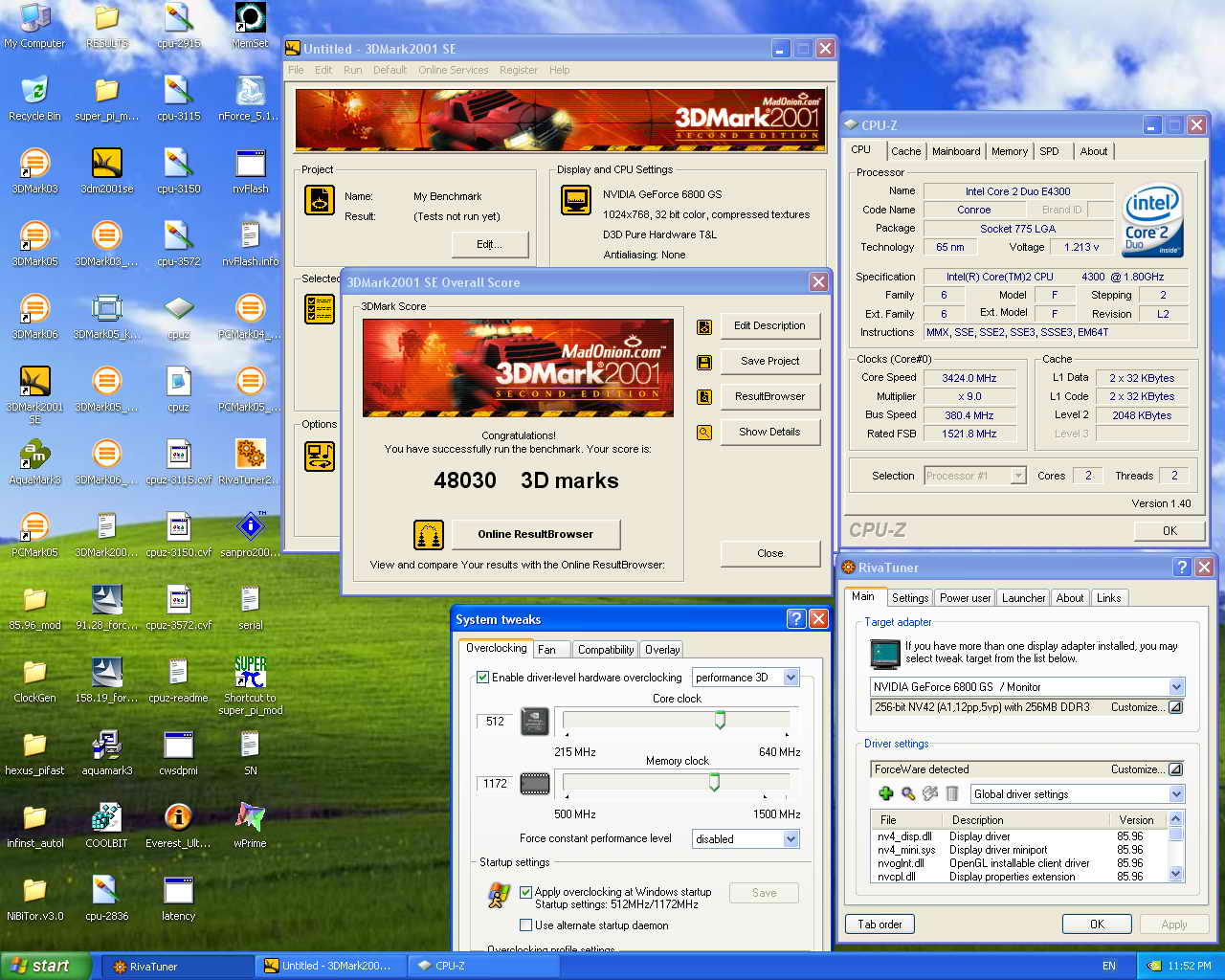Open the CPU-Z SPD tab
Viewport: 1225px width, 980px height.
point(1050,151)
